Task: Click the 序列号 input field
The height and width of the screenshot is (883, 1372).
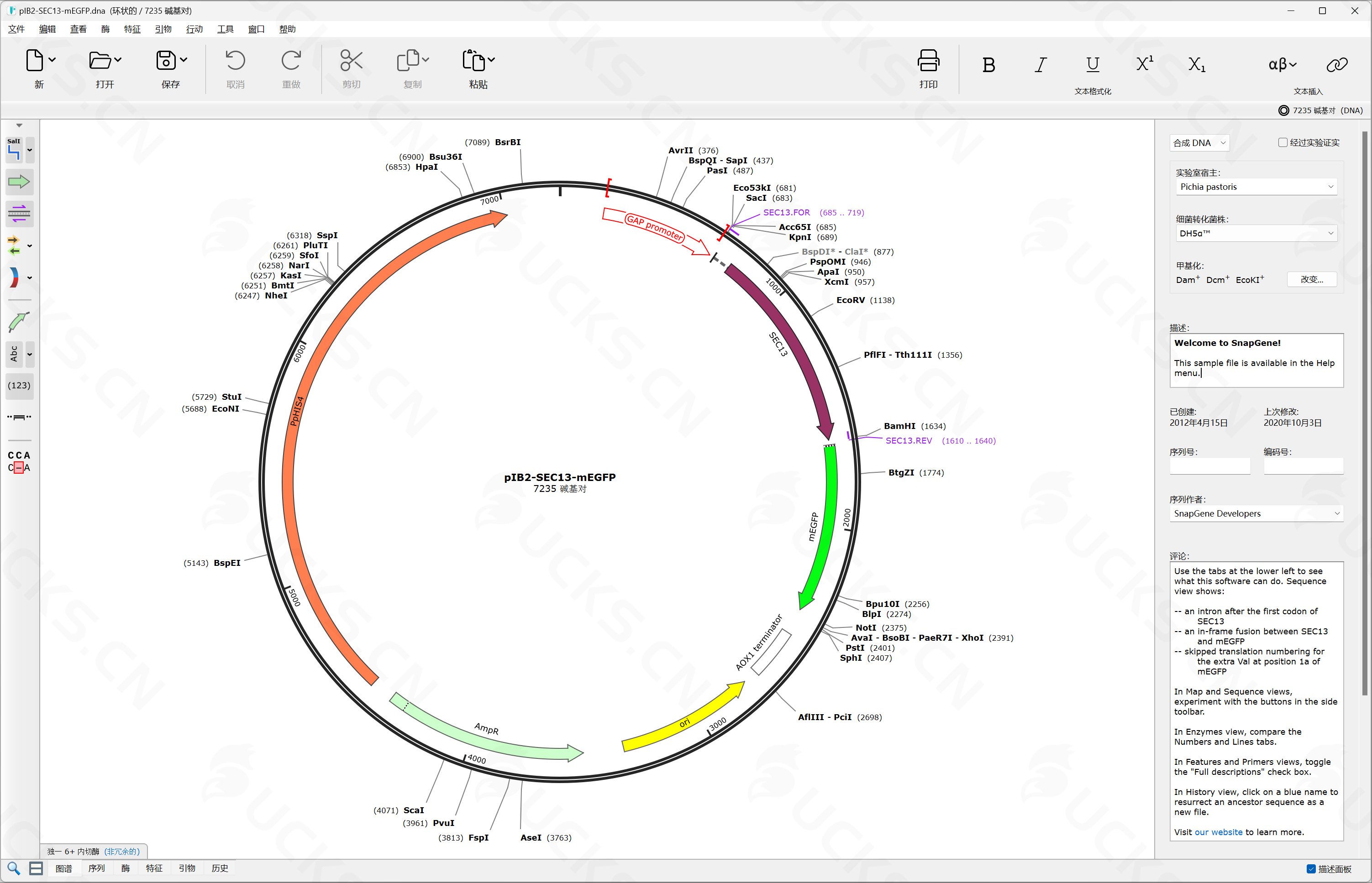Action: [x=1209, y=465]
